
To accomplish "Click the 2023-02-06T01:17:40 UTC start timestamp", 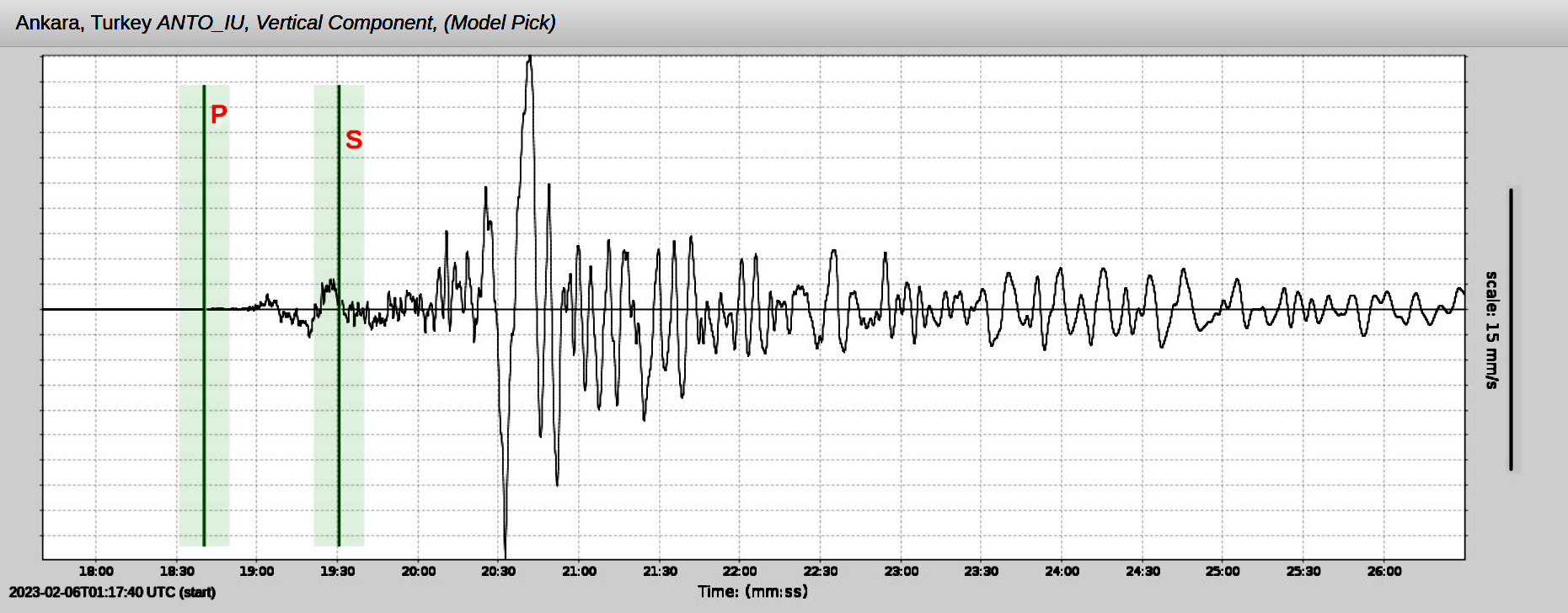I will [x=112, y=592].
